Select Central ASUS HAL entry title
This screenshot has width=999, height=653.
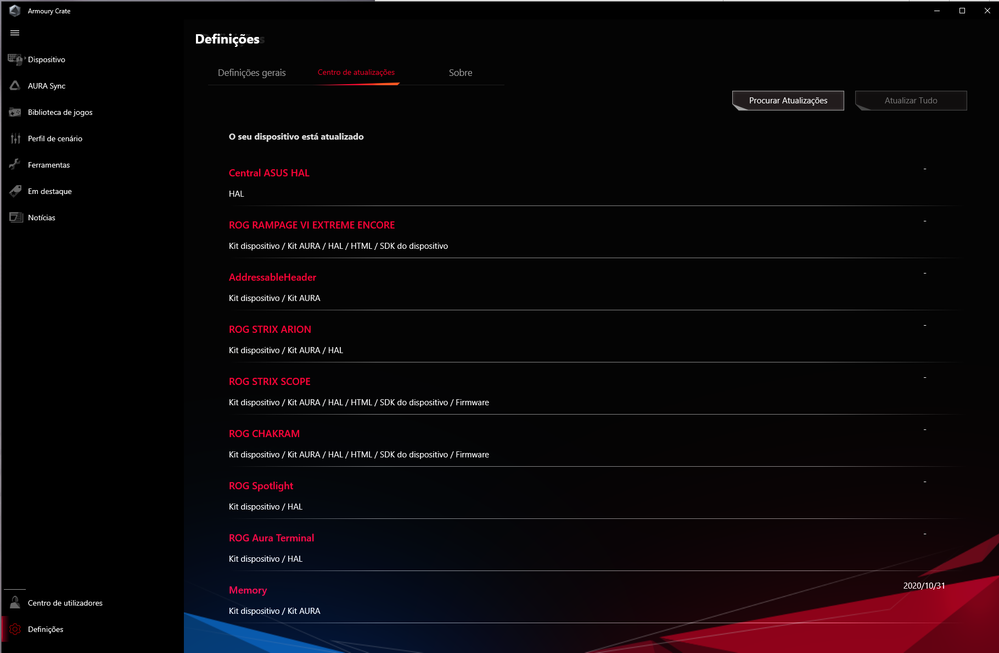tap(269, 173)
